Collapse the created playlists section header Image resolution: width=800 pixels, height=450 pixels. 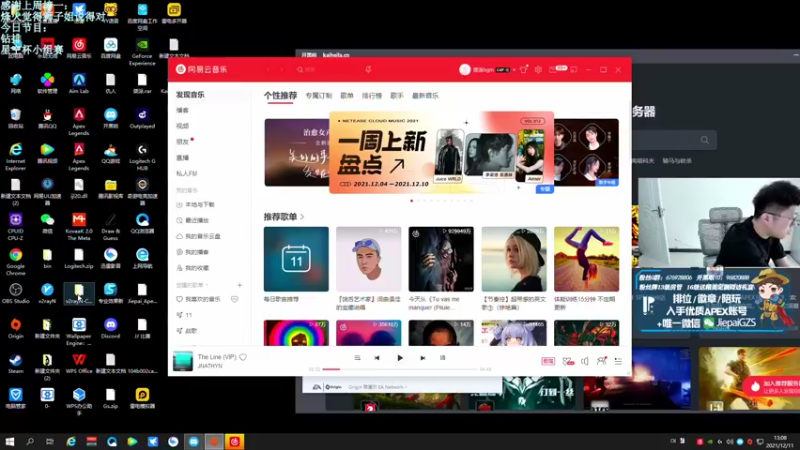pos(192,285)
